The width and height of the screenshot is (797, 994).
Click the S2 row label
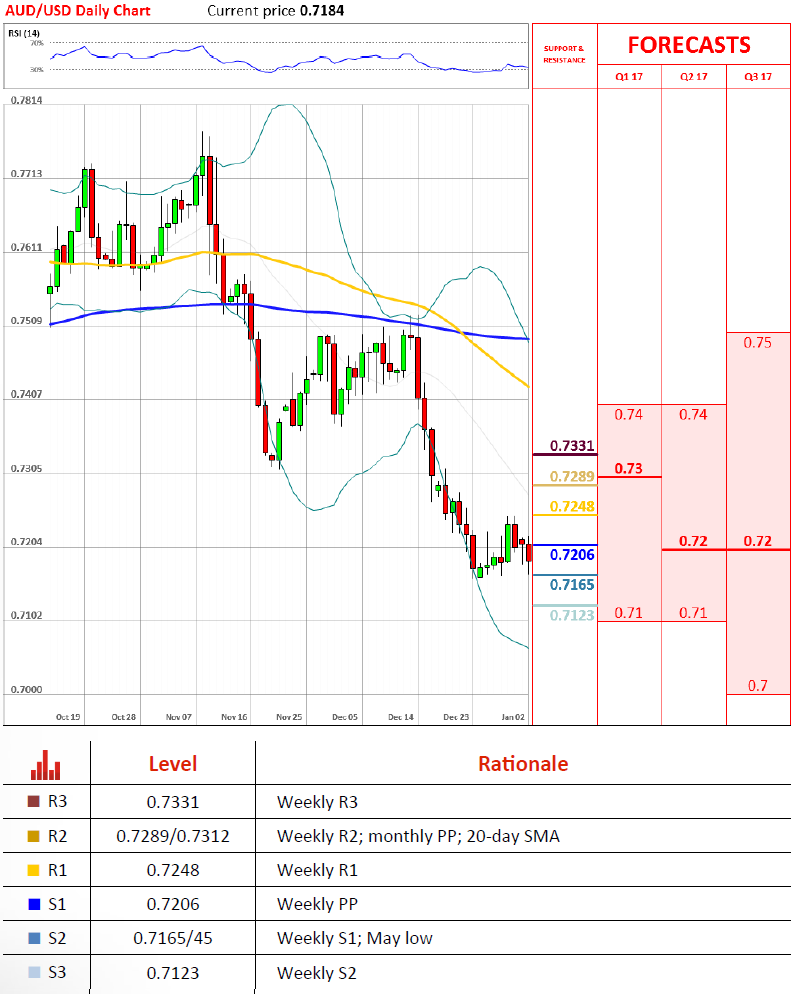coord(57,938)
